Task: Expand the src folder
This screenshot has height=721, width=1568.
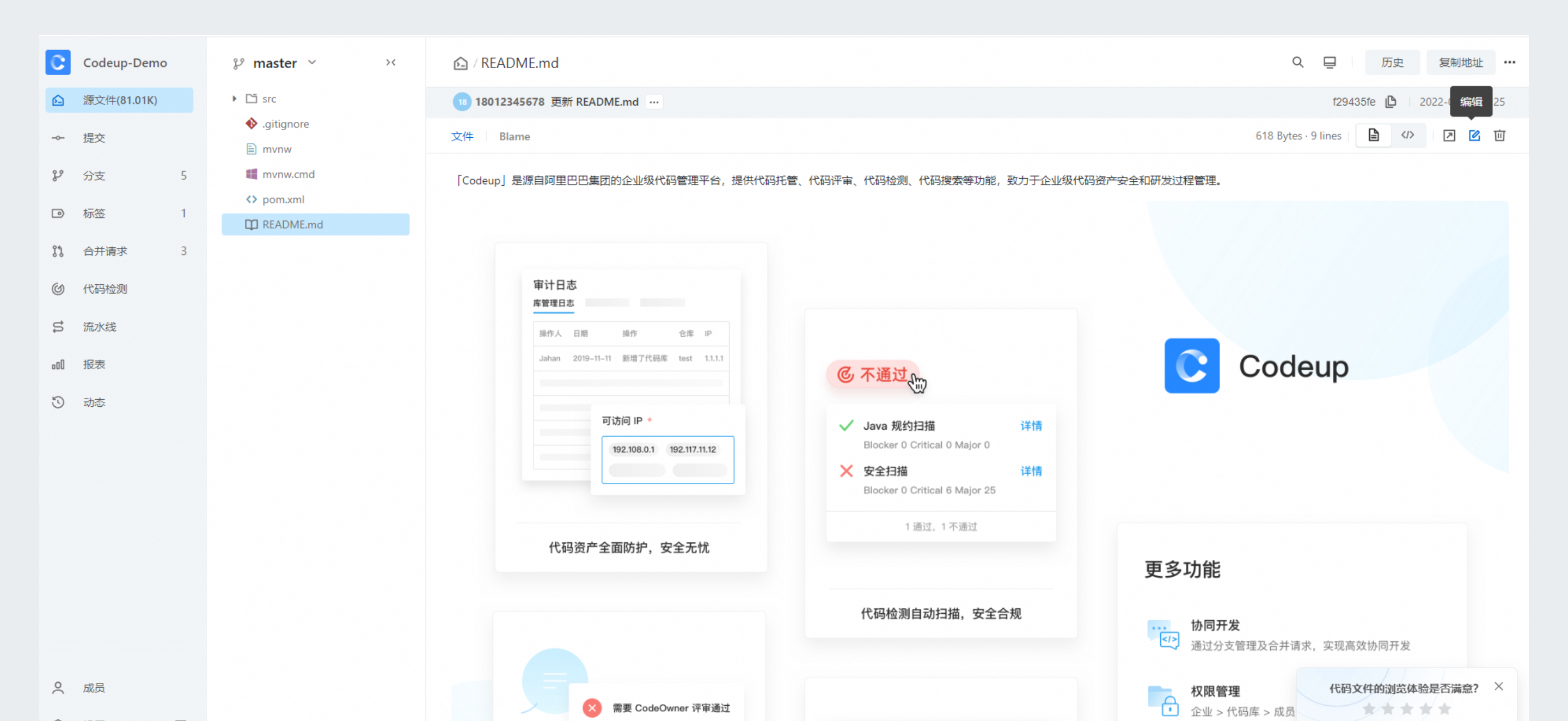Action: (234, 99)
